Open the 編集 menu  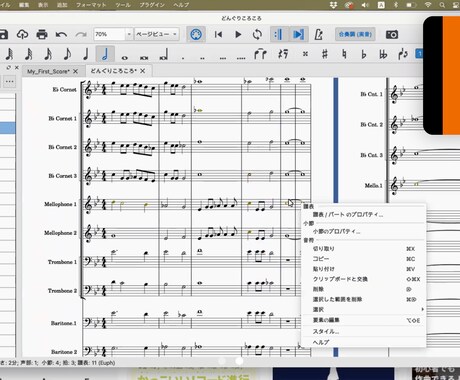(x=24, y=5)
